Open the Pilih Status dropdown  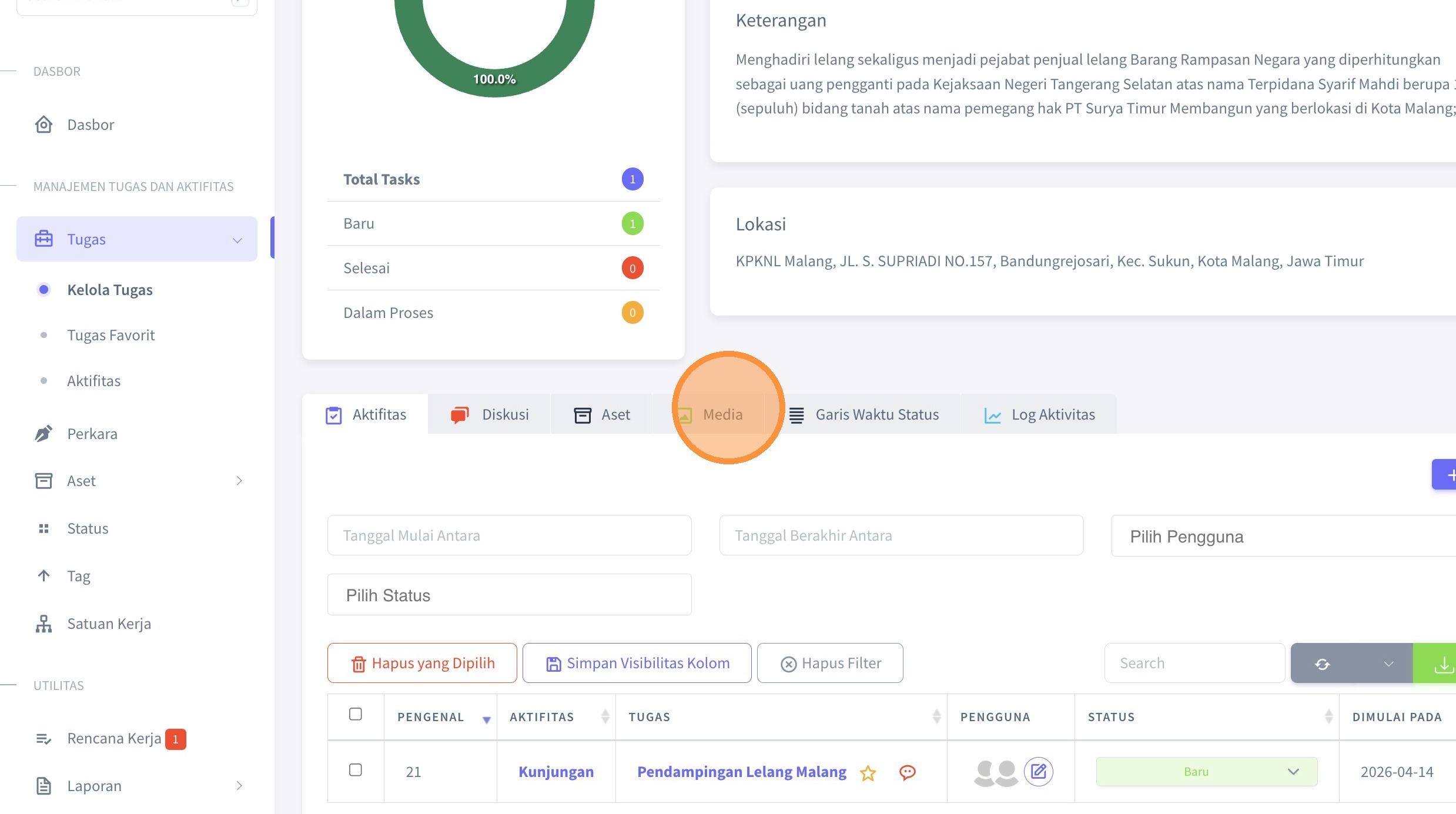click(x=510, y=595)
